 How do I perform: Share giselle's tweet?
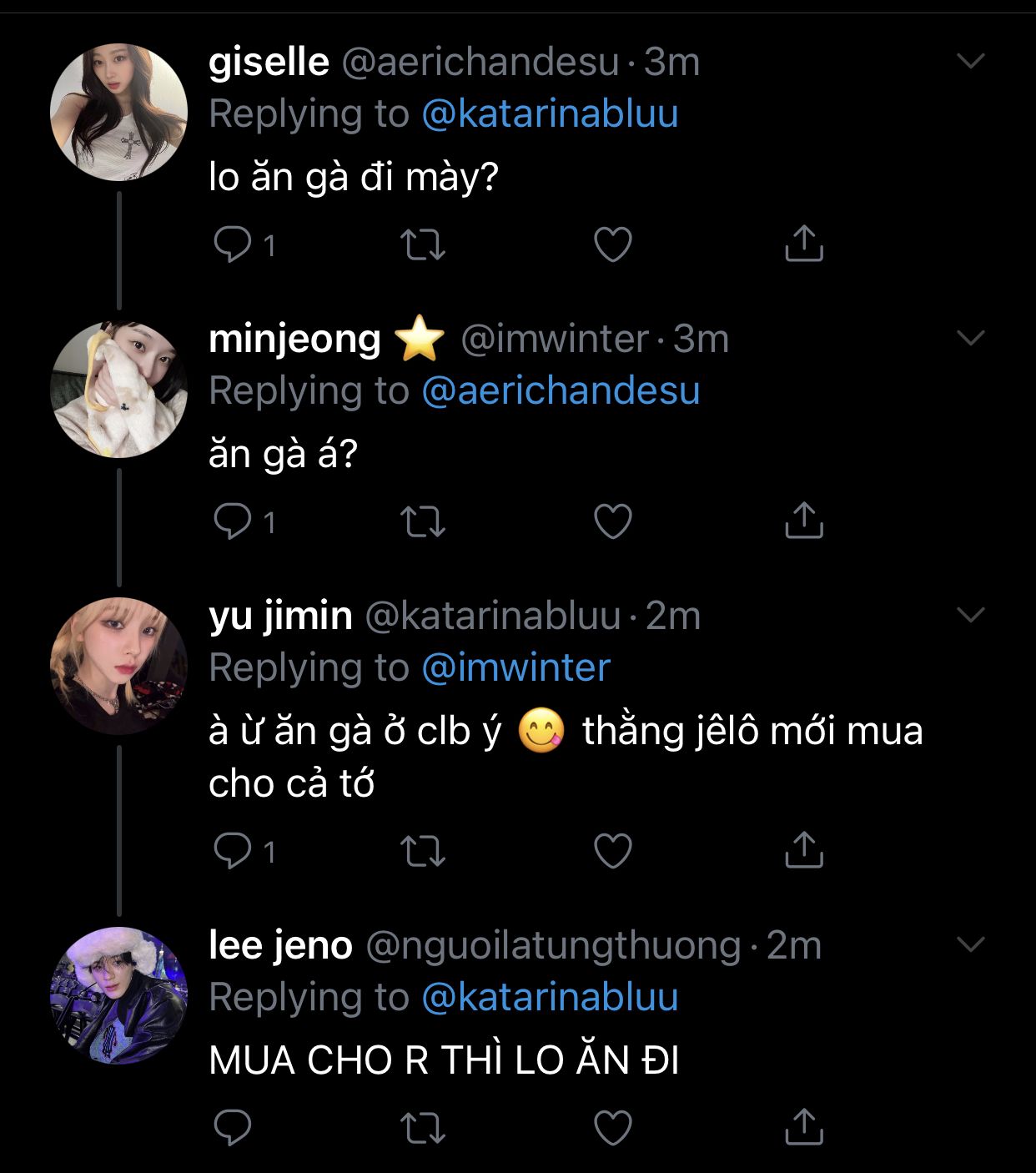pyautogui.click(x=803, y=244)
